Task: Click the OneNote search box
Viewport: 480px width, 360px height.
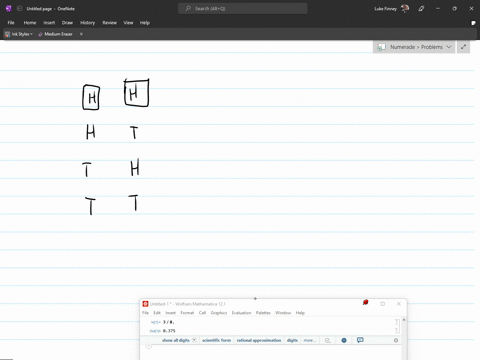Action: (x=243, y=9)
